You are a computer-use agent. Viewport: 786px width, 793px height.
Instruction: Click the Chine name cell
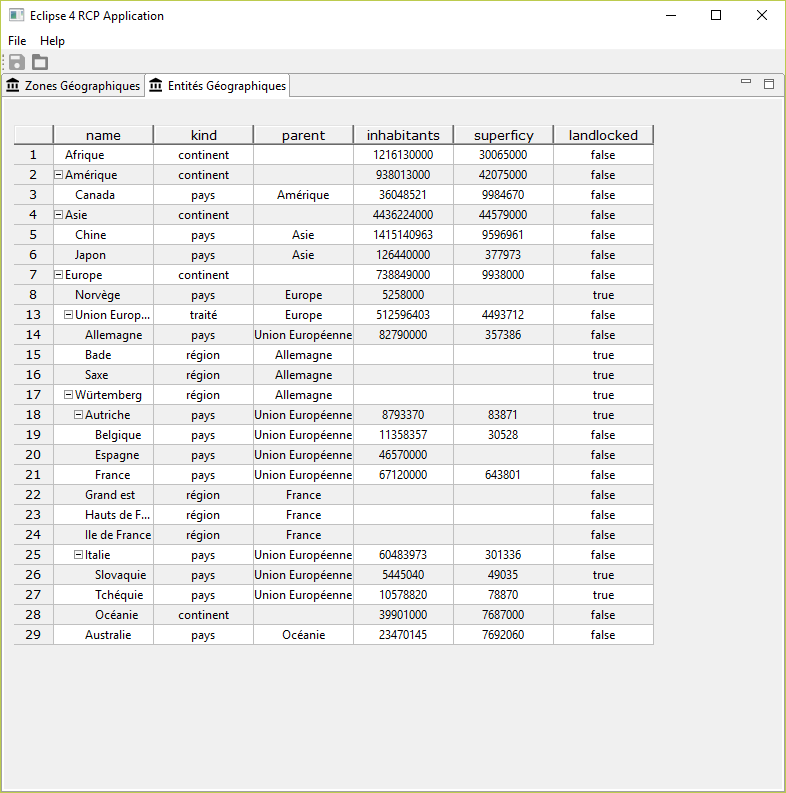coord(103,235)
